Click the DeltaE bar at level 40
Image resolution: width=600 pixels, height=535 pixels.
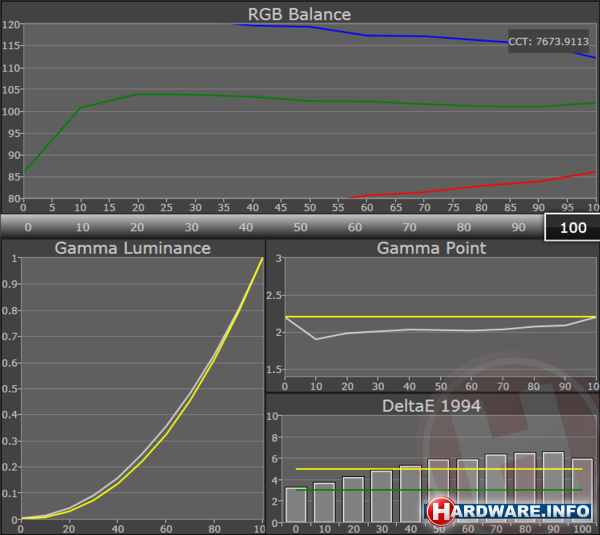coord(411,494)
